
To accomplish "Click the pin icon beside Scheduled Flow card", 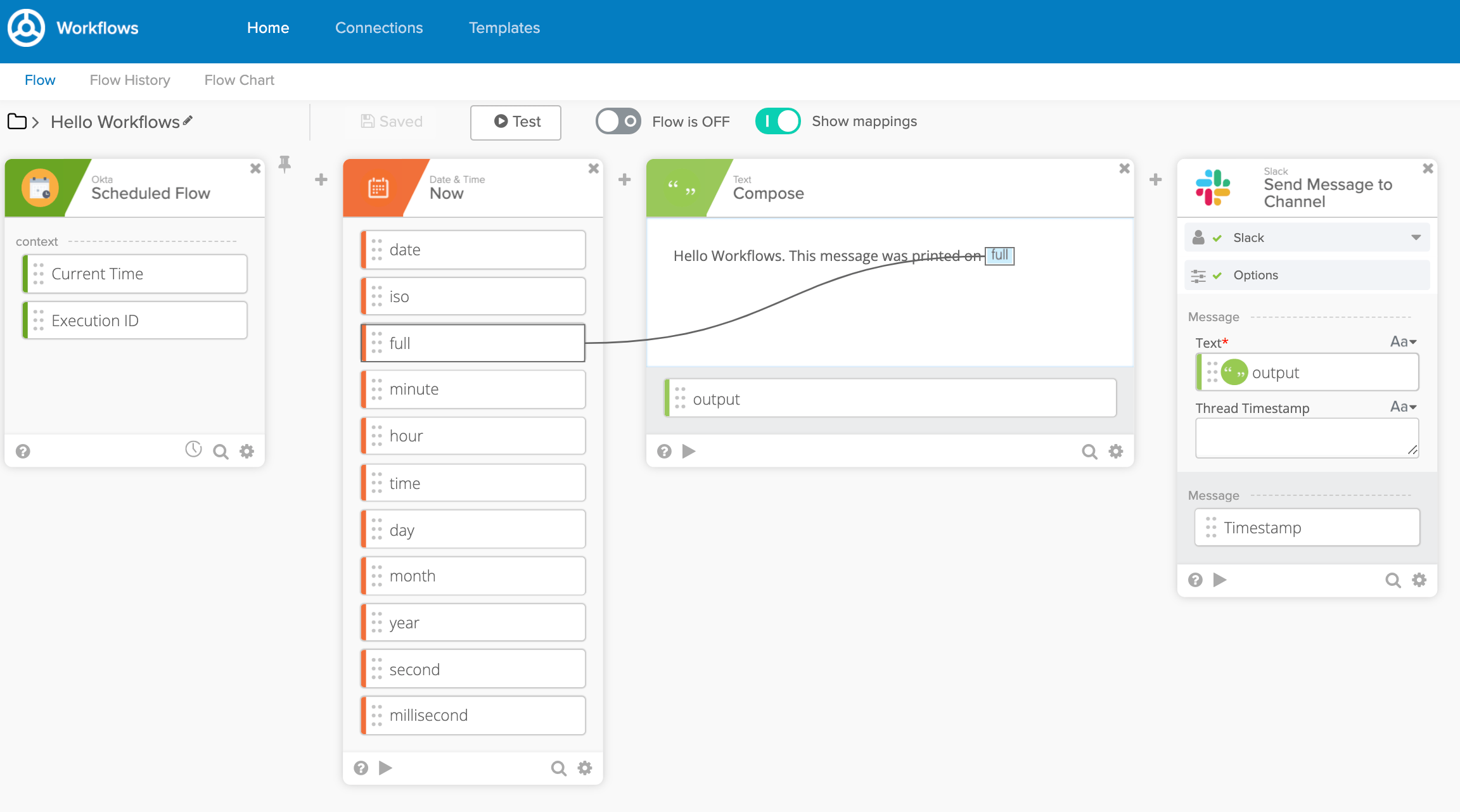I will (x=285, y=165).
